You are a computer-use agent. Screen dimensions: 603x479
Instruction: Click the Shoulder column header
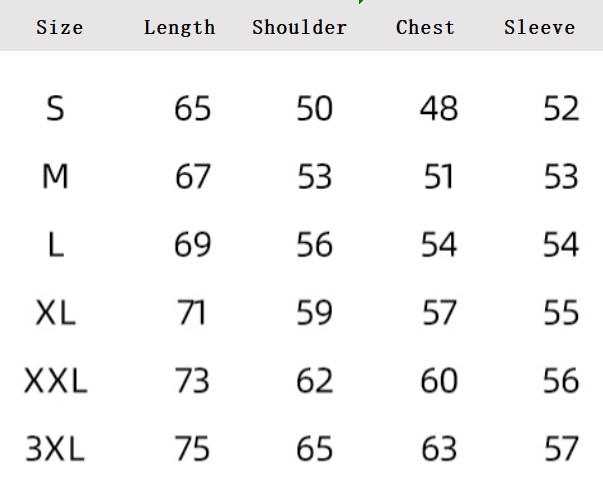tap(300, 27)
